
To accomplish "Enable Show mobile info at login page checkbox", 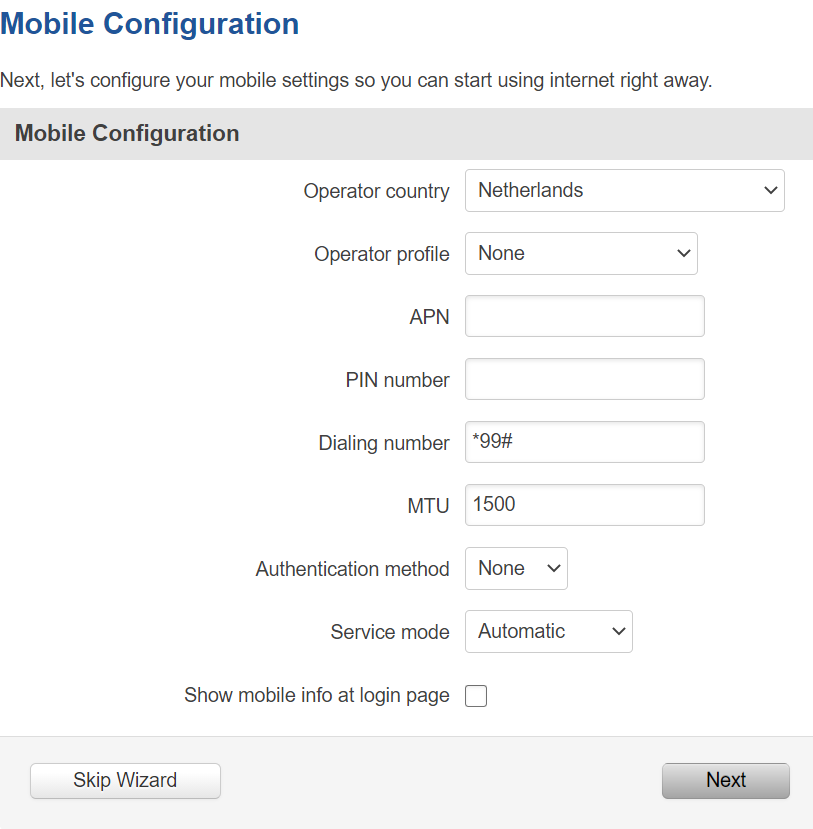I will coord(476,696).
